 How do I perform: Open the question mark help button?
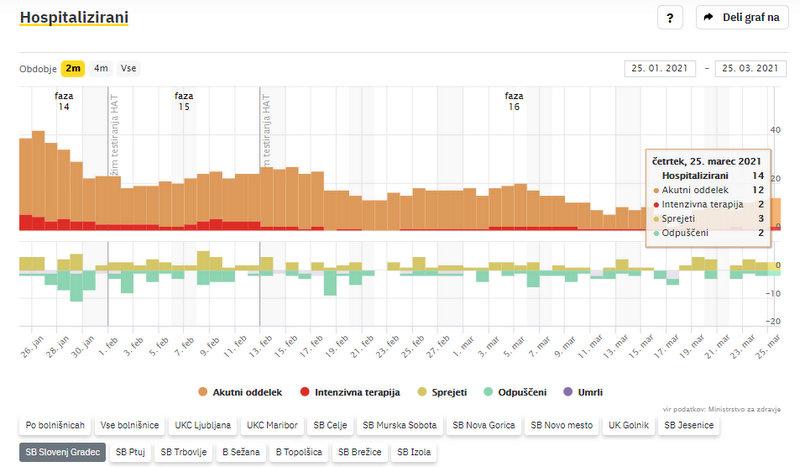pos(669,18)
